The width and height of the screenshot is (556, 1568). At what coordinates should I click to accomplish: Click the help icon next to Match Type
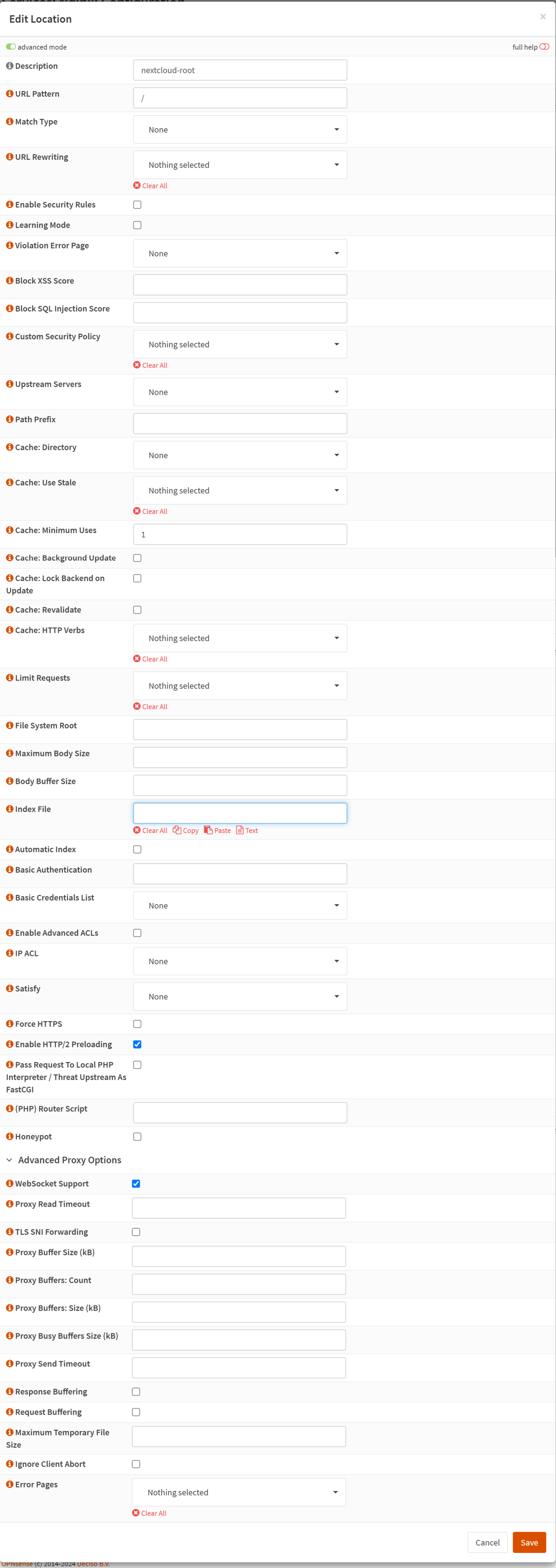(x=10, y=122)
